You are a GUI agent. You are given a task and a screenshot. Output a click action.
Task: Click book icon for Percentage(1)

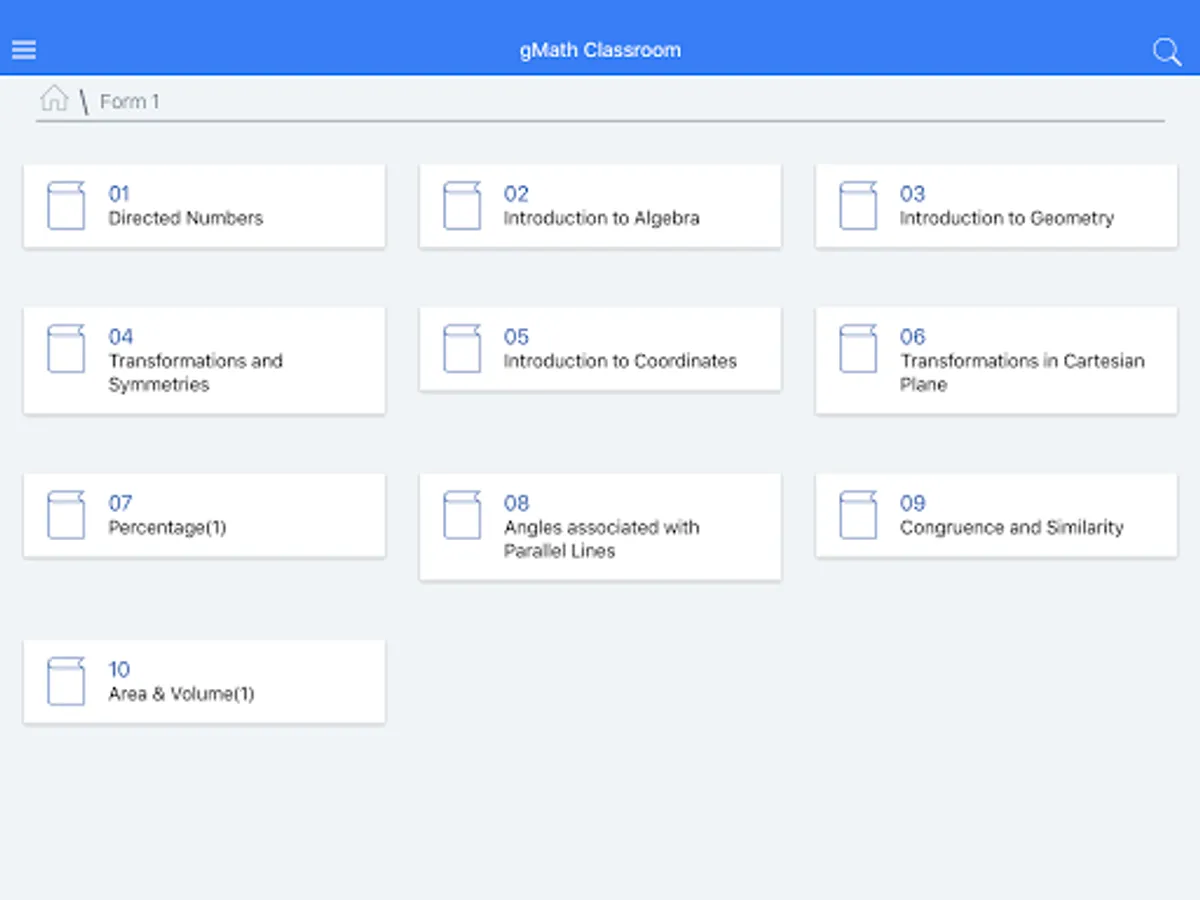66,514
